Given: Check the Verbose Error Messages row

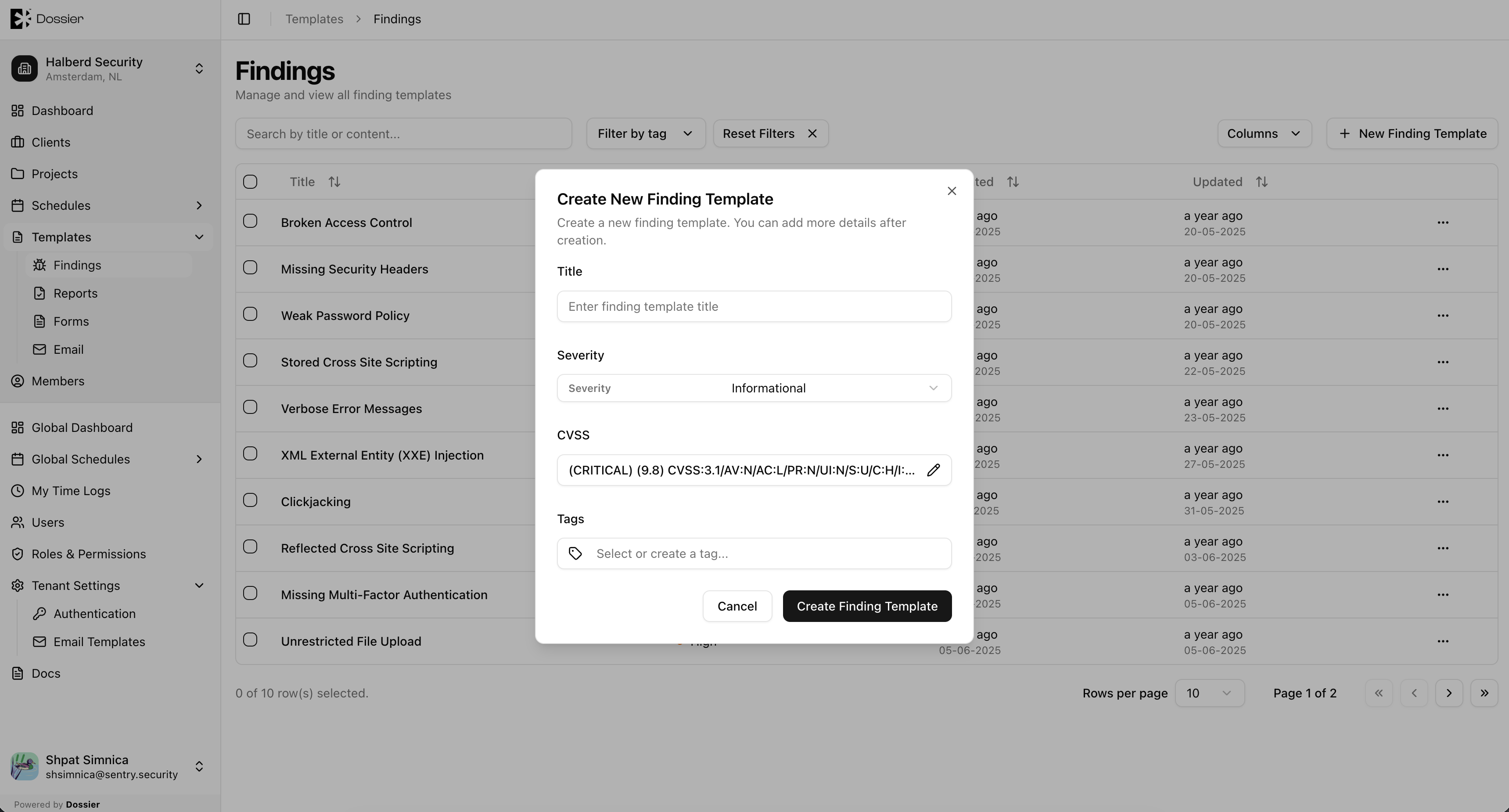Looking at the screenshot, I should point(250,407).
